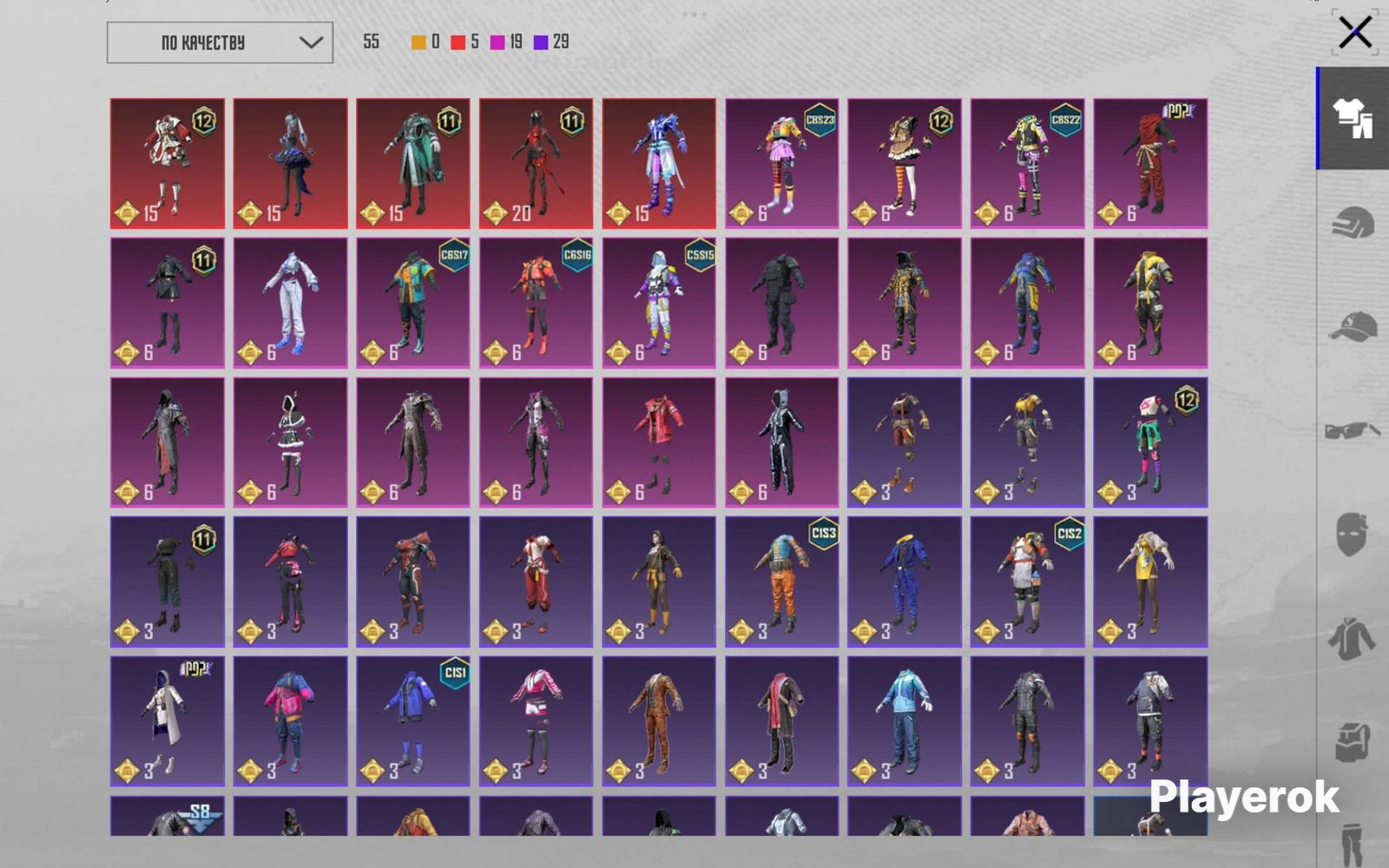Select the red-tier dark blue dress outfit
The image size is (1389, 868).
(x=291, y=164)
